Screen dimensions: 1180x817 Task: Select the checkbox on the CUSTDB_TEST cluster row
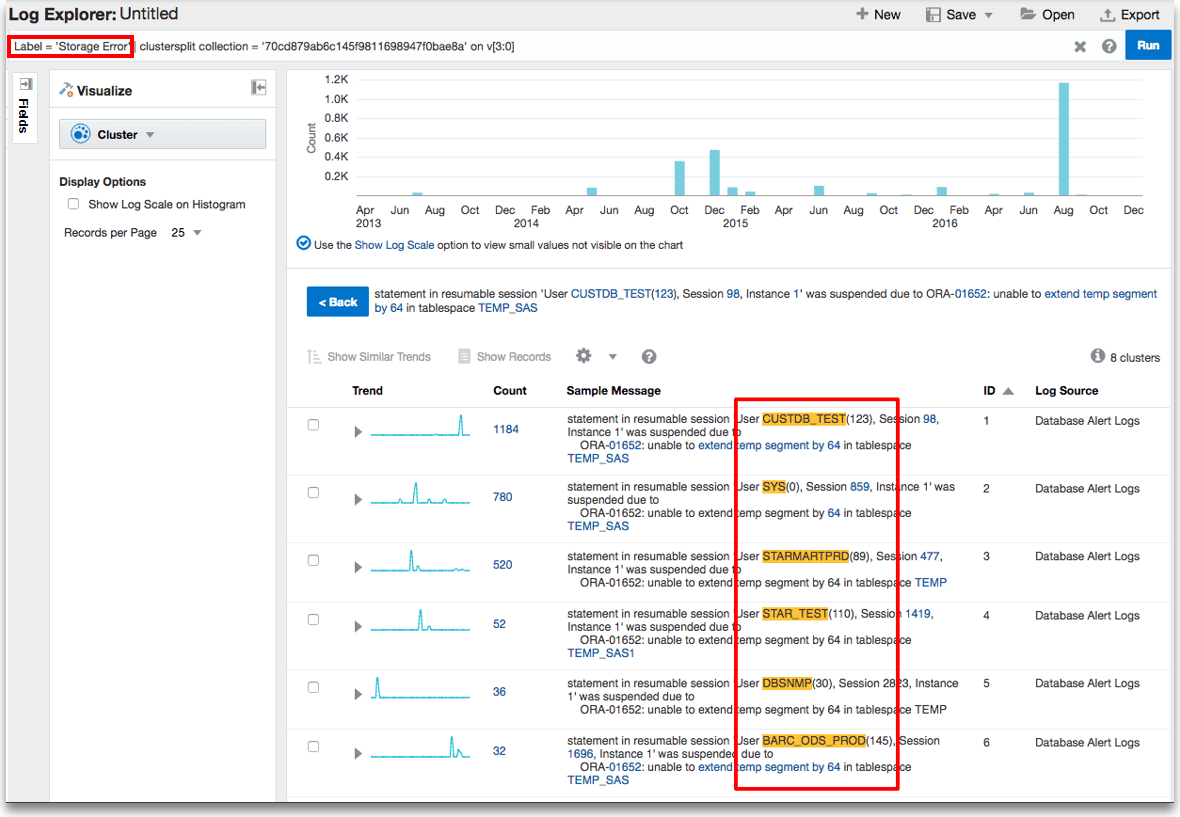(x=313, y=423)
